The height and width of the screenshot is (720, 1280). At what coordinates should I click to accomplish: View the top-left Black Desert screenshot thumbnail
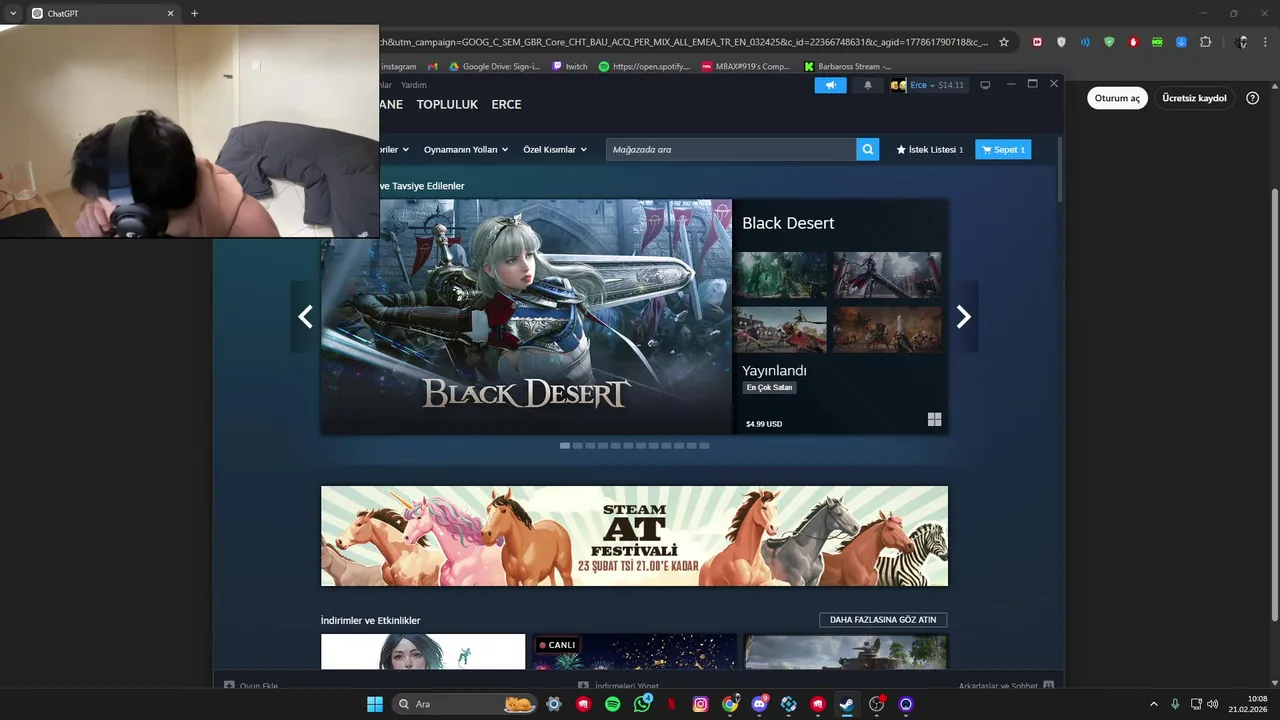[x=780, y=275]
